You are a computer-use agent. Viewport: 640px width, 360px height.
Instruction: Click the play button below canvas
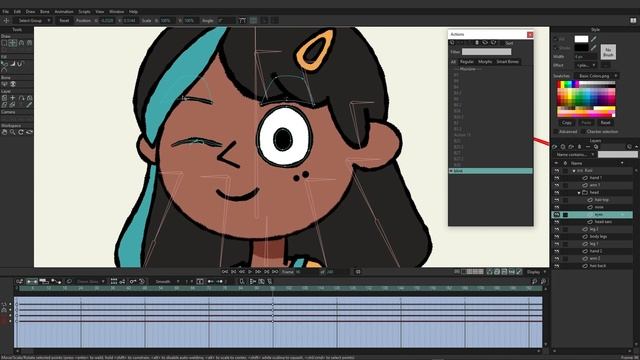(250, 271)
